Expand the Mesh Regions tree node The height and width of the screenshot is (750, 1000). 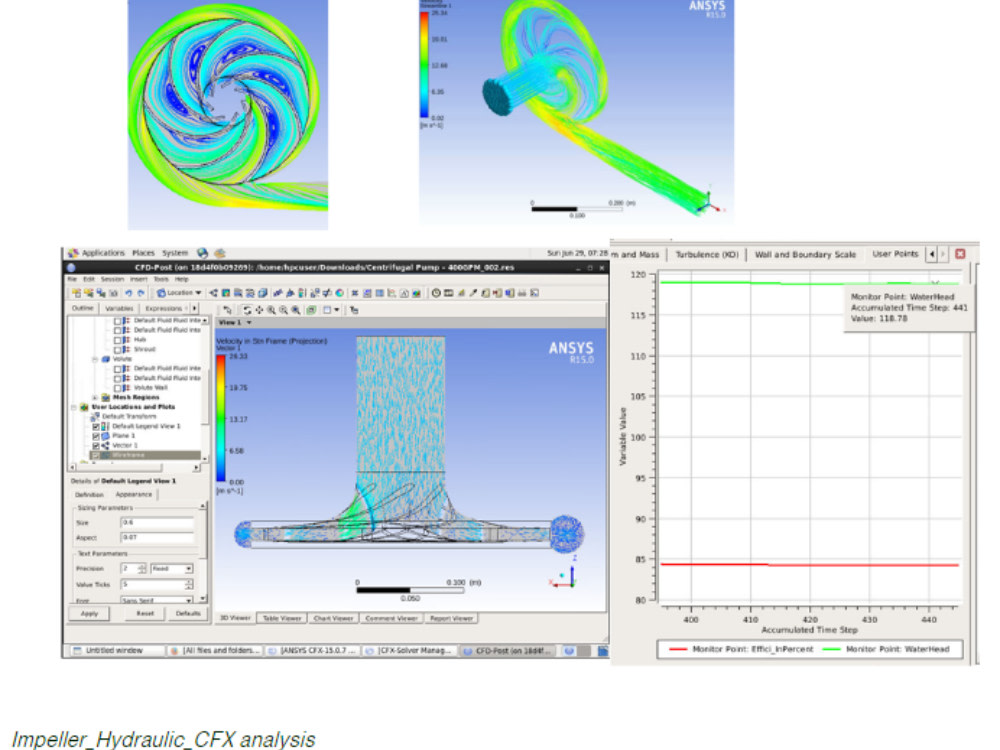95,397
